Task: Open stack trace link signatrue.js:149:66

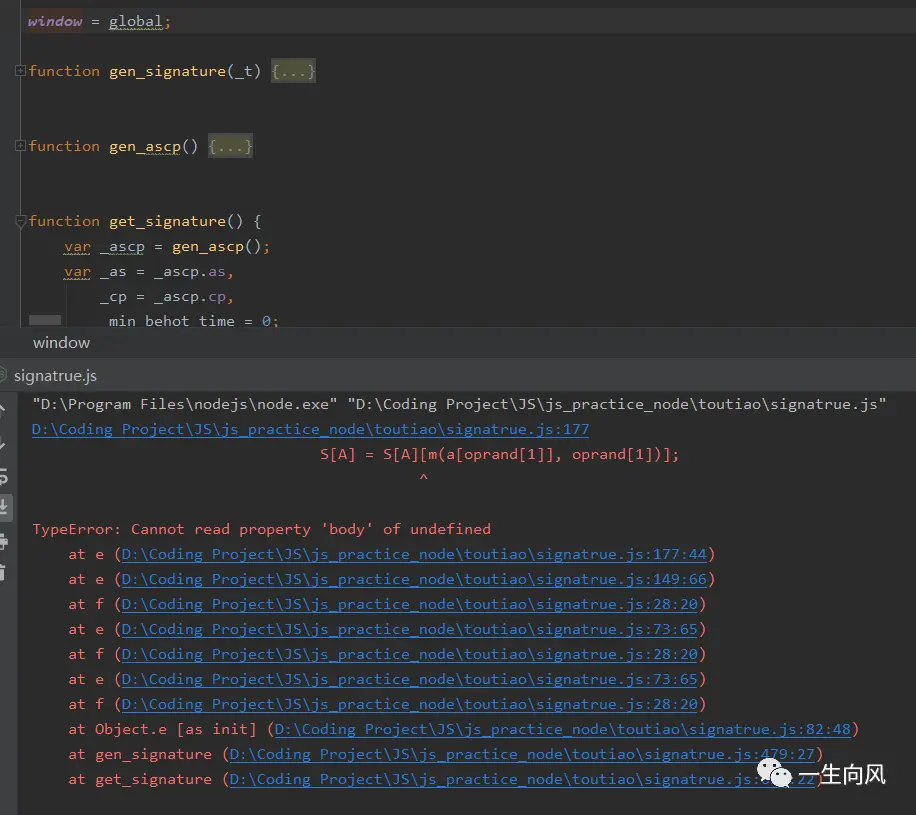Action: (414, 580)
